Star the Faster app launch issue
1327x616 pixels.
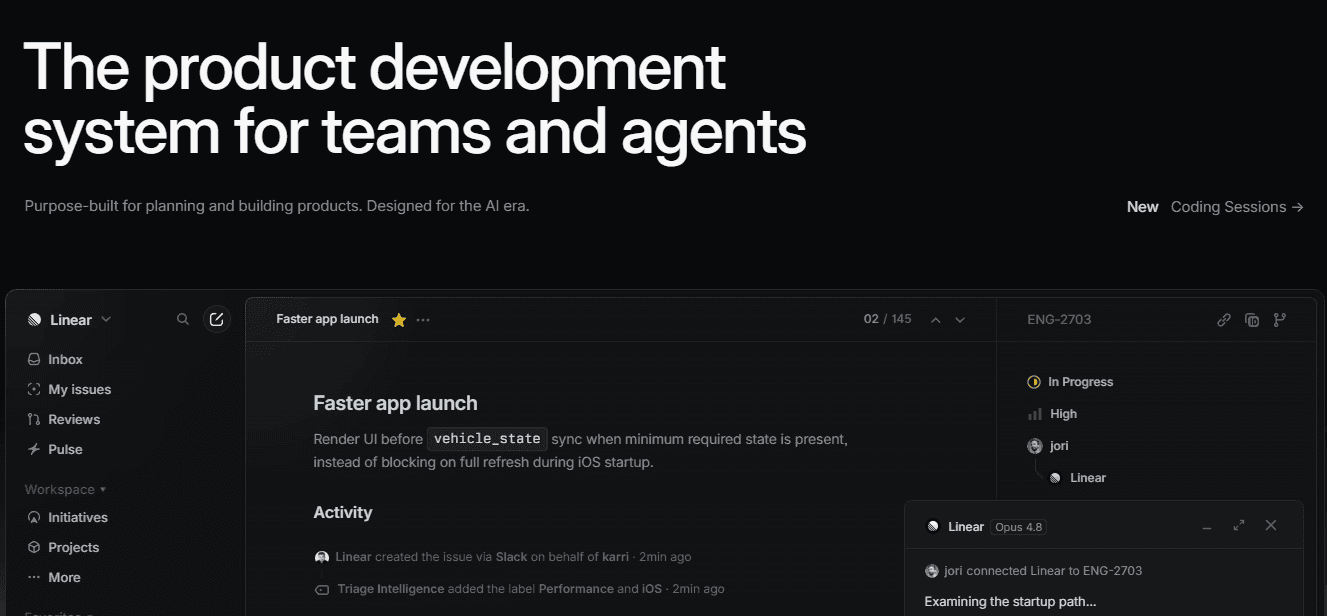(x=399, y=320)
